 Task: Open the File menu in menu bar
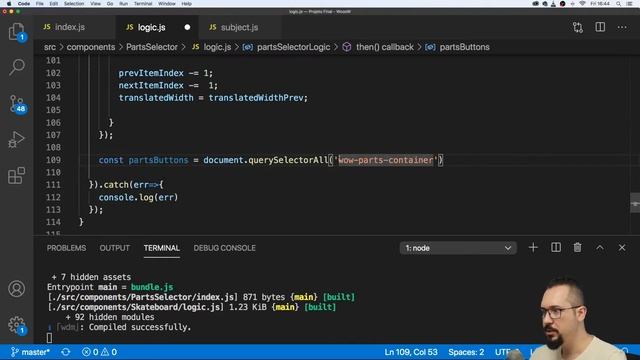click(40, 4)
